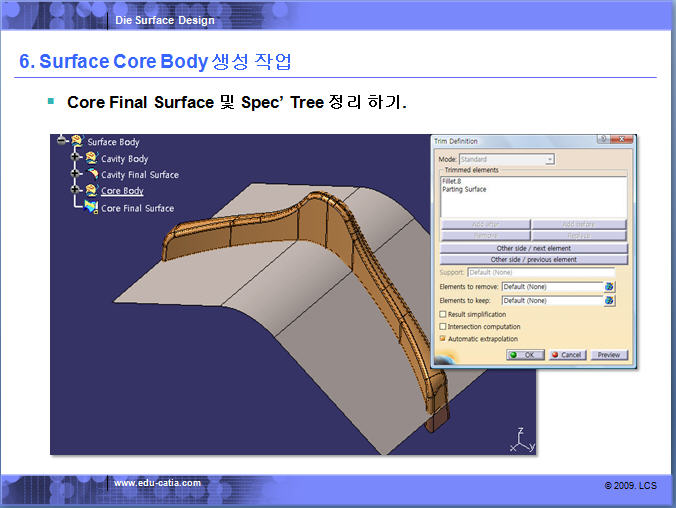Disable the Automatic extrapolation checkbox
The height and width of the screenshot is (508, 676).
(x=443, y=339)
